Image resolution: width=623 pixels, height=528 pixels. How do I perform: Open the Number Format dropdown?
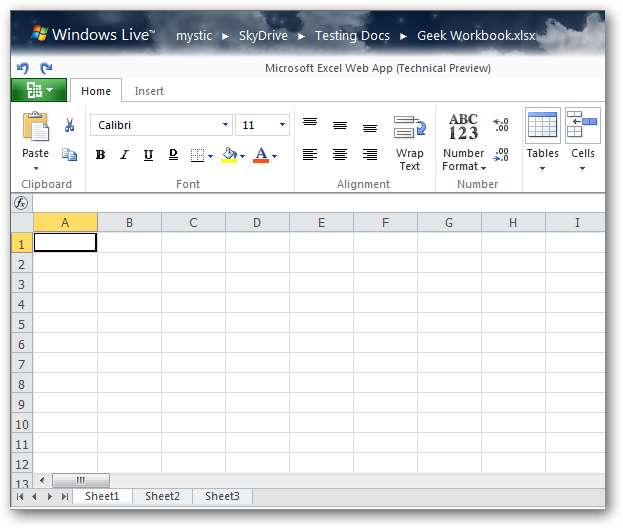point(463,143)
